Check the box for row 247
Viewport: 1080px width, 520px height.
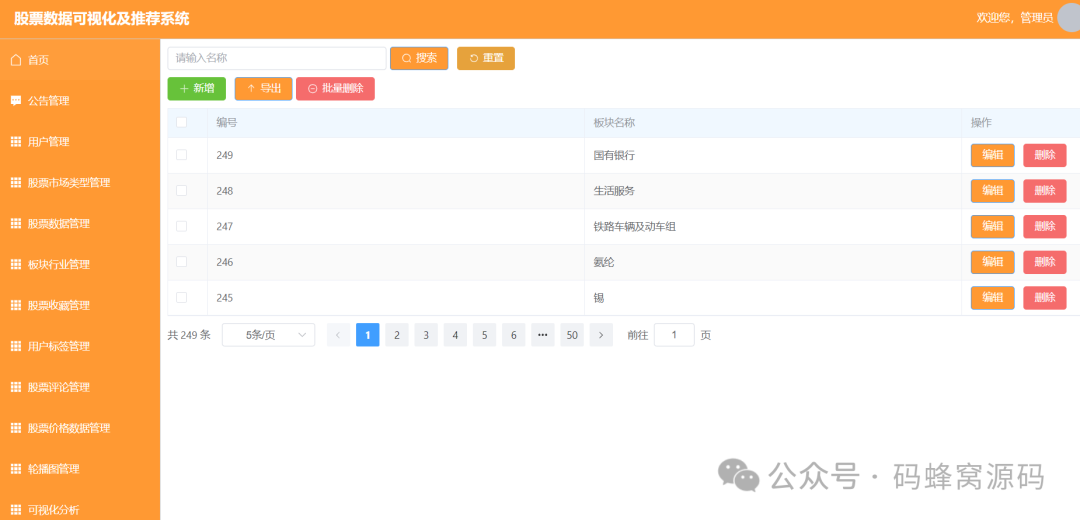click(182, 226)
